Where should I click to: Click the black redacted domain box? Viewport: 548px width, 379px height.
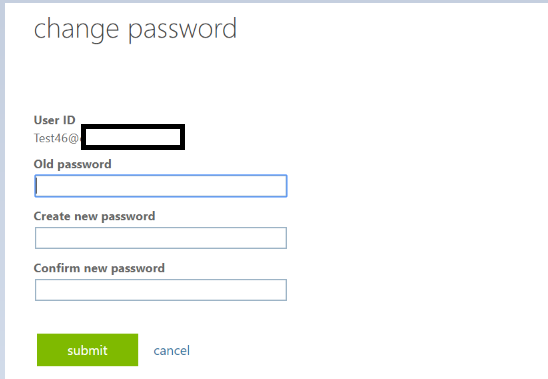click(133, 137)
